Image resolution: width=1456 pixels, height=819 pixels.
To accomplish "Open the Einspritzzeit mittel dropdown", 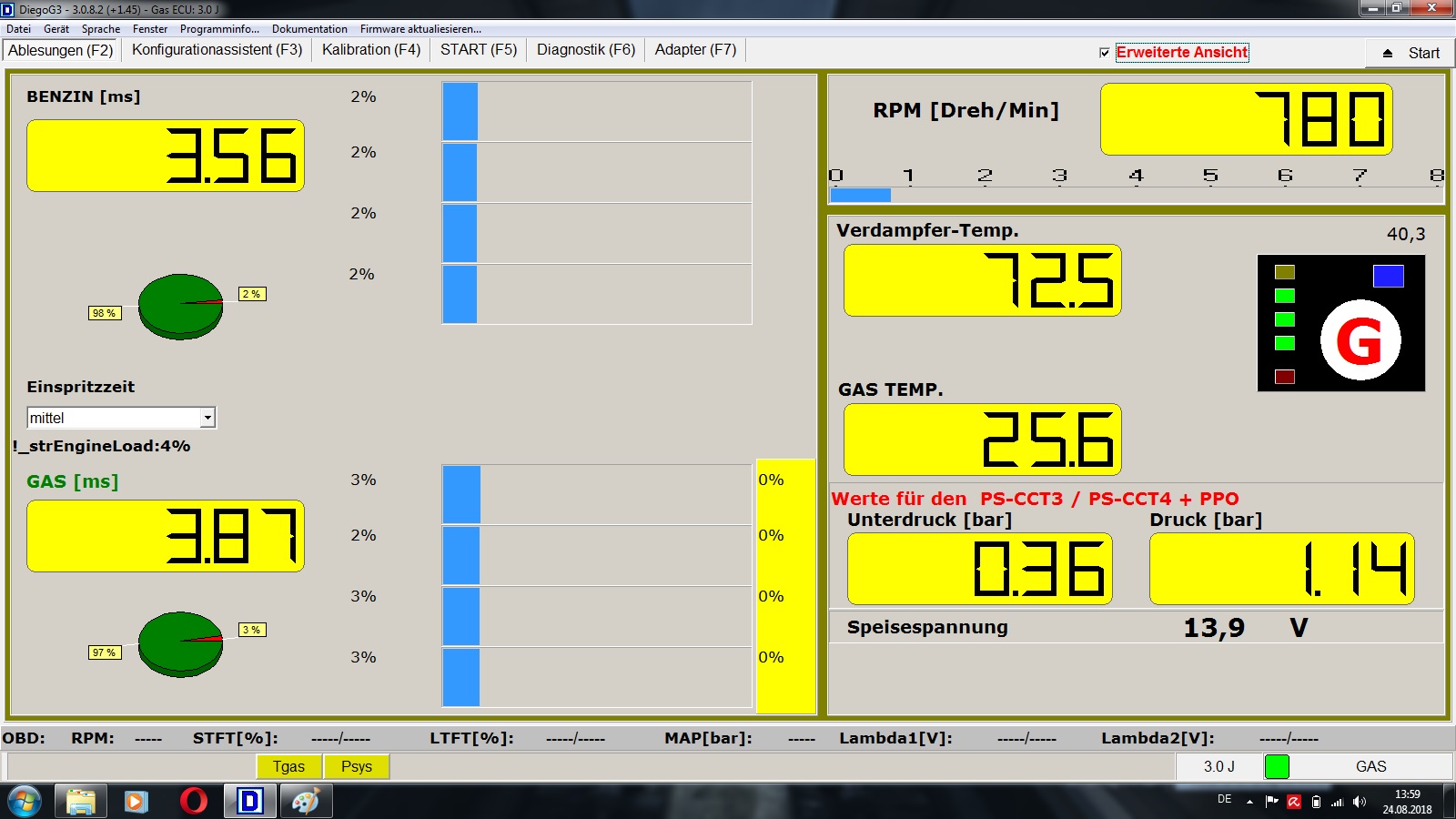I will click(x=207, y=418).
